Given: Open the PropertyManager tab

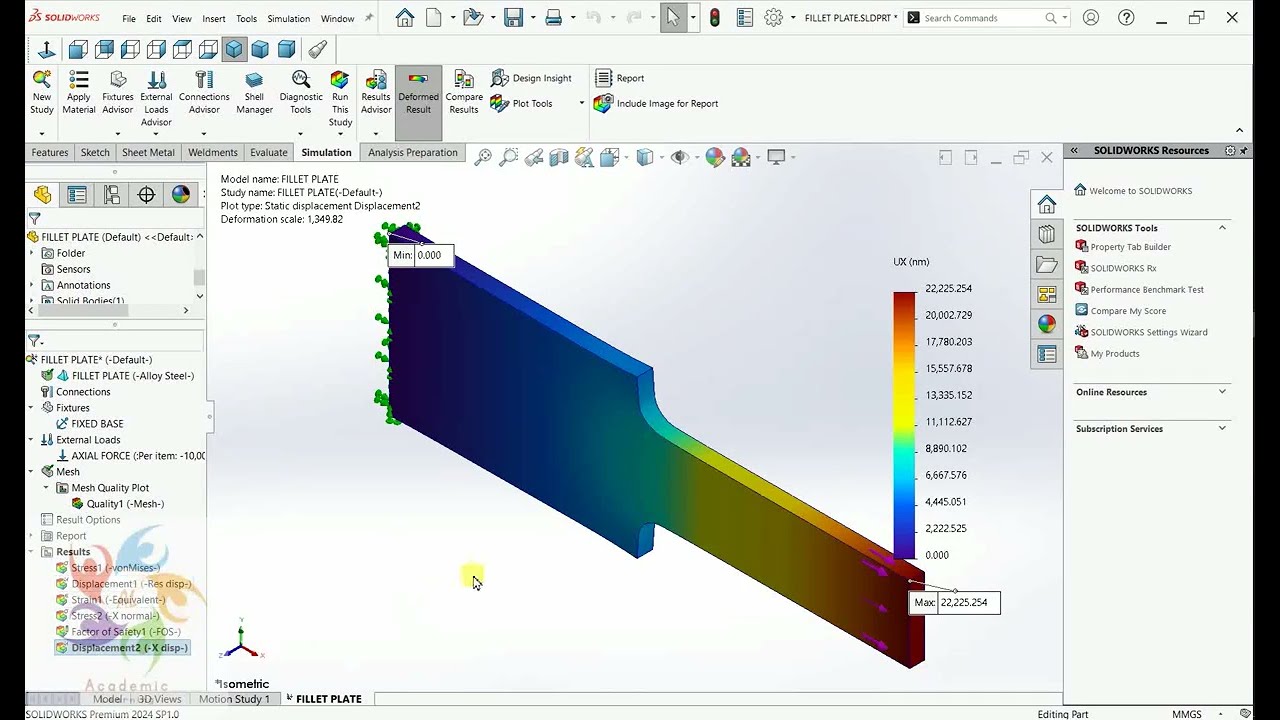Looking at the screenshot, I should pos(77,195).
